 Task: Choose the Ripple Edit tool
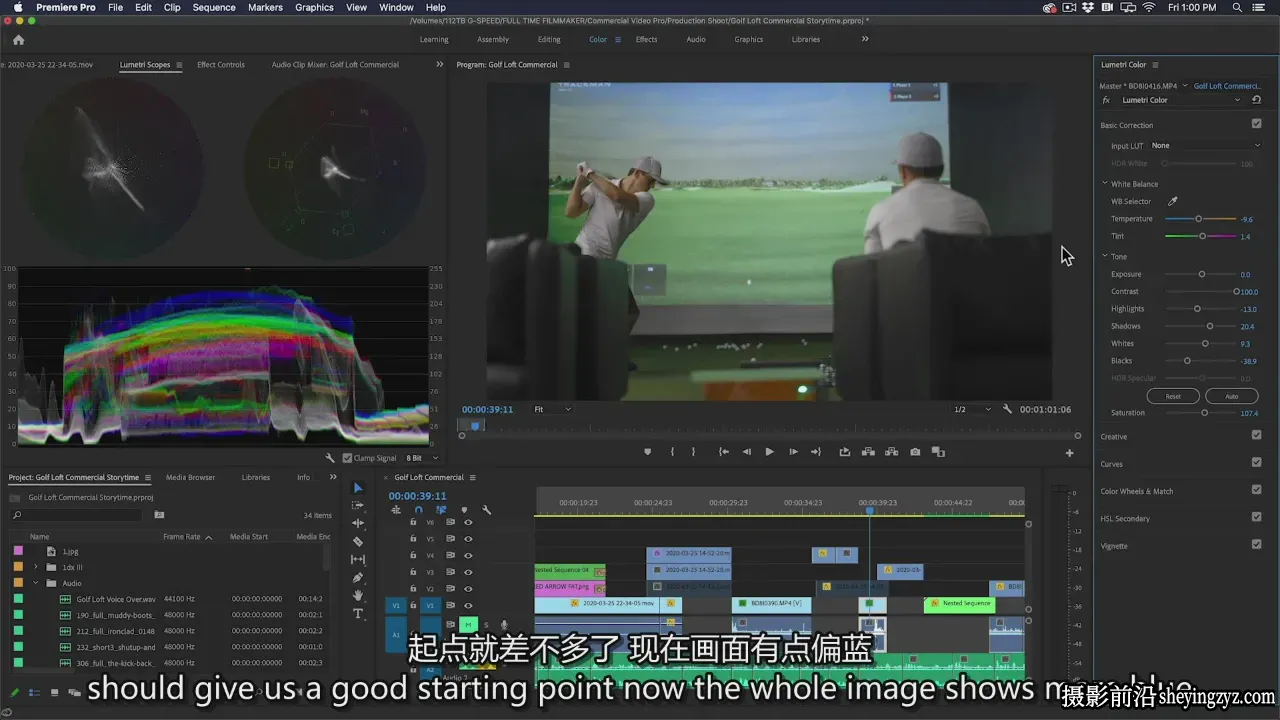pos(358,523)
